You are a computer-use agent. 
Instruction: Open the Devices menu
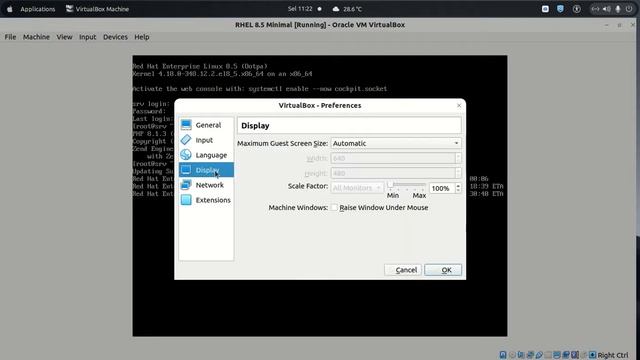115,37
